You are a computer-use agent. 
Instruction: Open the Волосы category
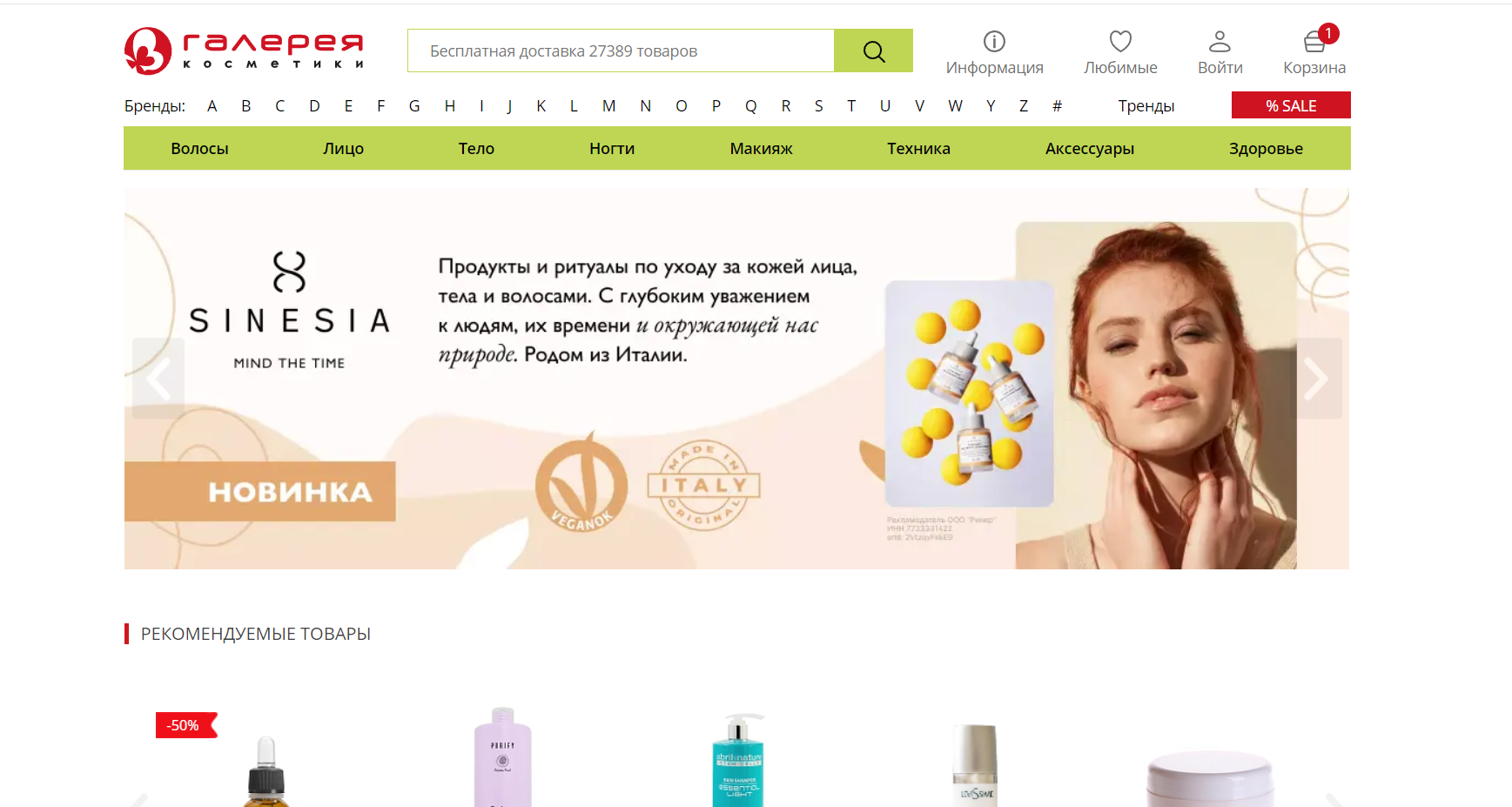pyautogui.click(x=199, y=148)
